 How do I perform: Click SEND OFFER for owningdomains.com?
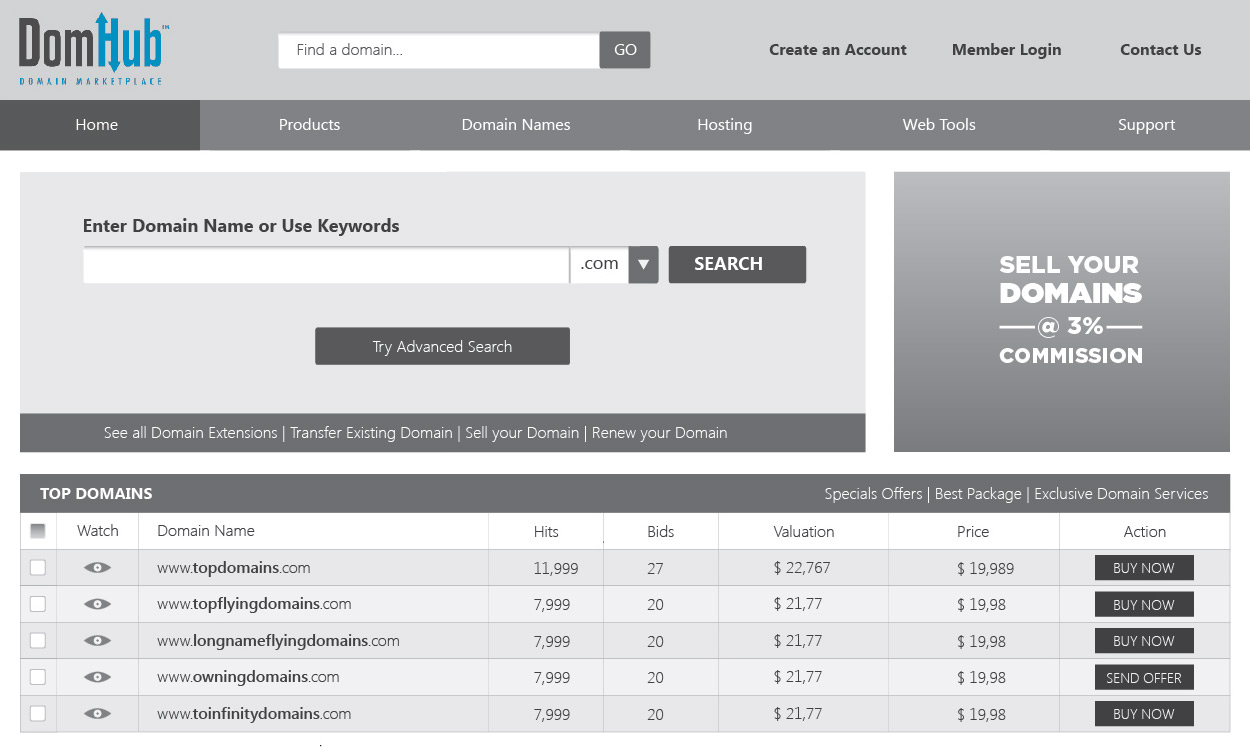point(1144,678)
